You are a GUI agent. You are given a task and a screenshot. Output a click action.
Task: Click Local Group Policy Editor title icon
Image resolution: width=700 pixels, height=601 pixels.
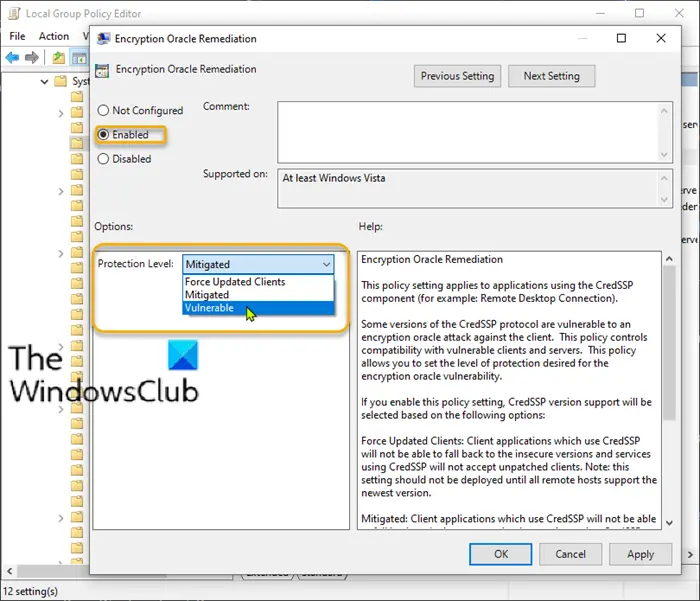14,14
